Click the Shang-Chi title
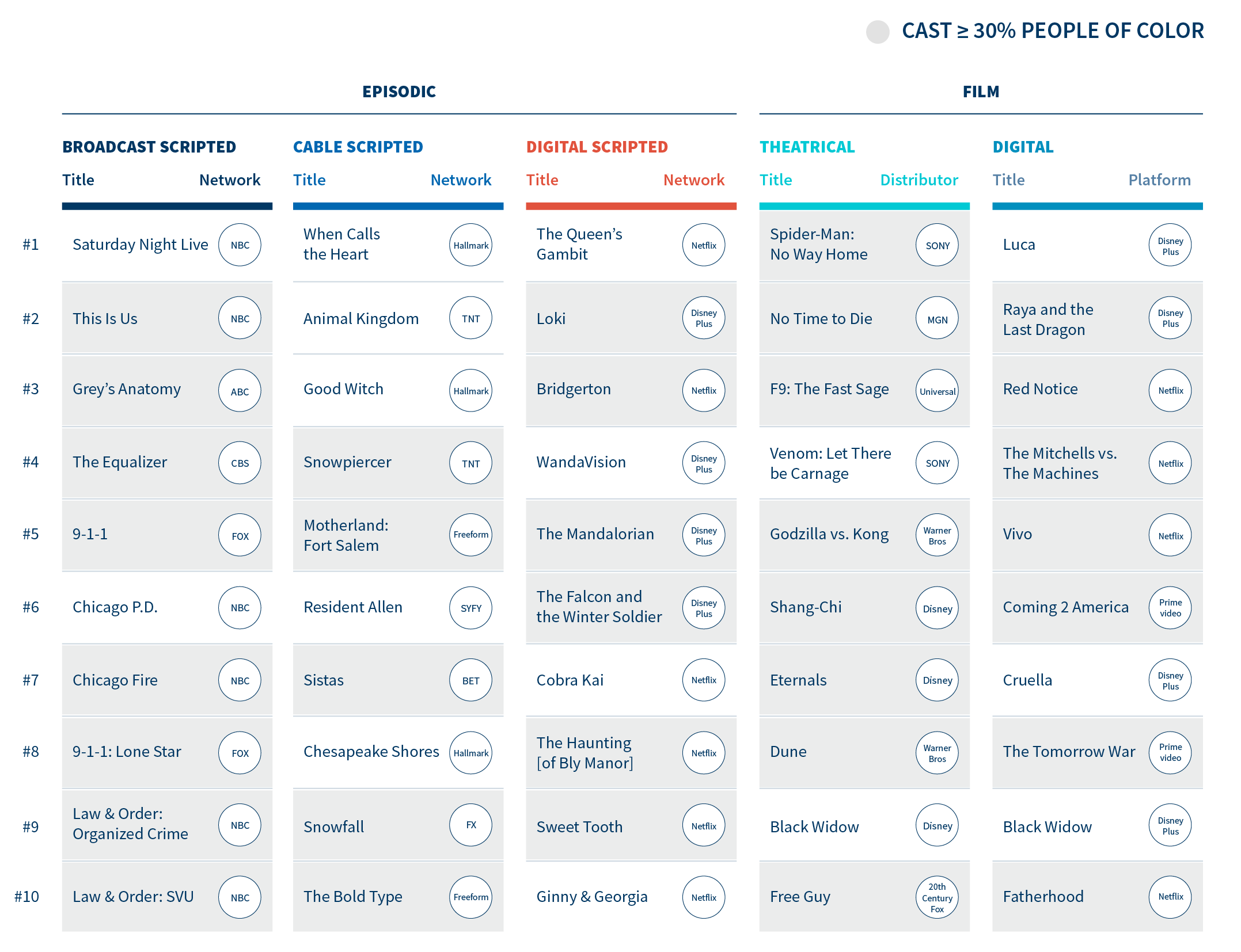The width and height of the screenshot is (1241, 952). [x=806, y=607]
